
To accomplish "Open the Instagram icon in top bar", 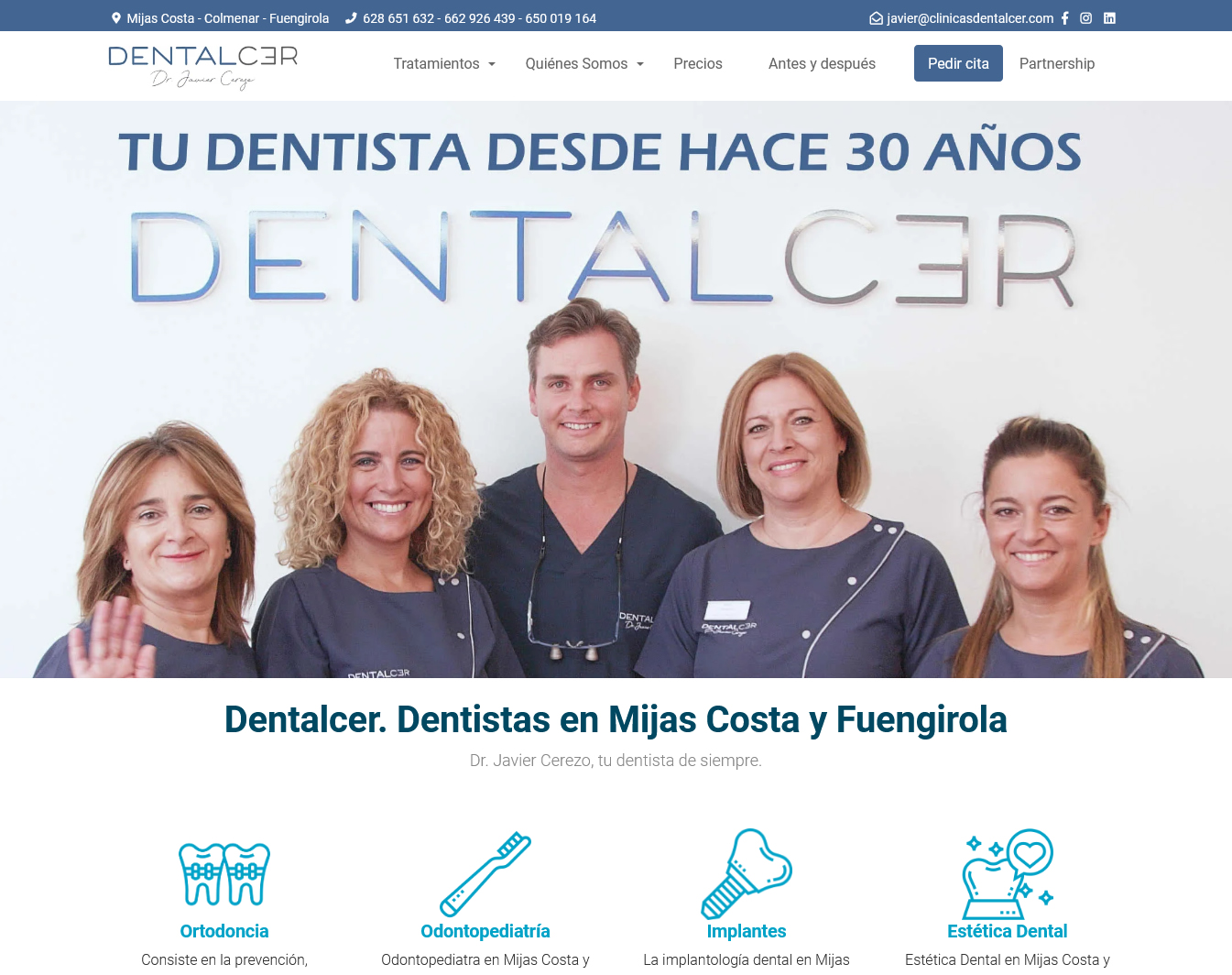I will 1085,18.
